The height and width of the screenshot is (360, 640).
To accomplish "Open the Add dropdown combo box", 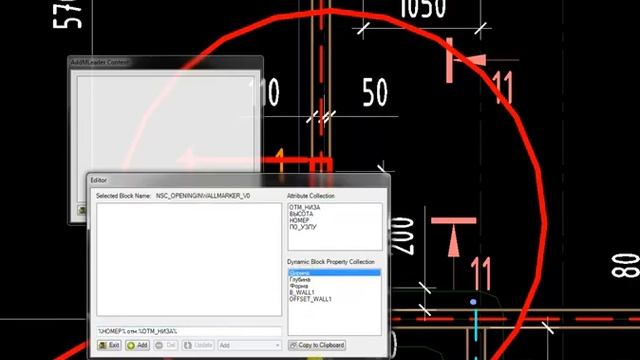I will [x=249, y=345].
